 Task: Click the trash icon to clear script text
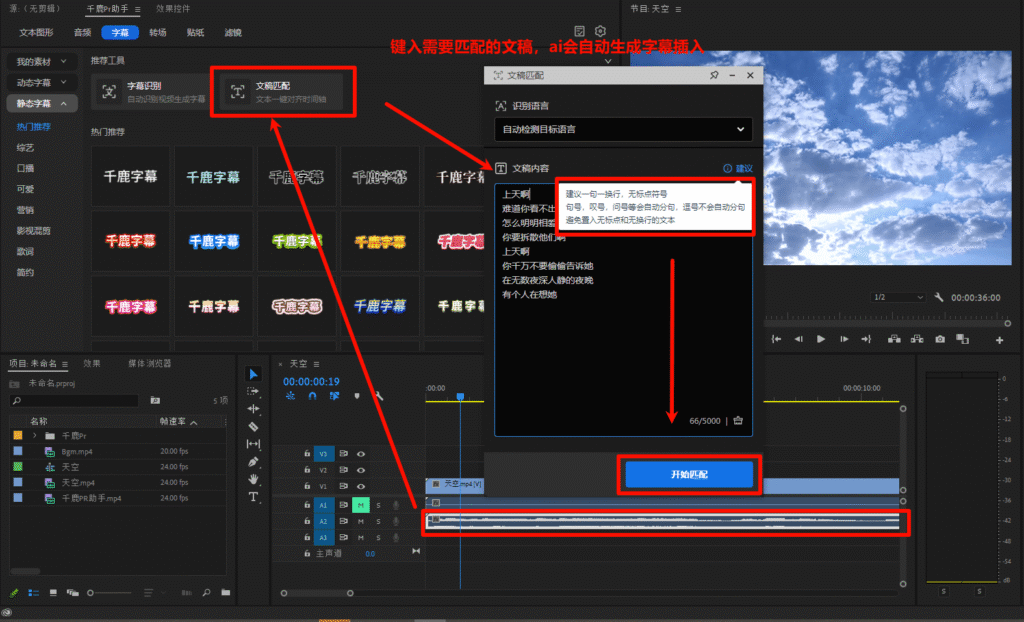[738, 421]
